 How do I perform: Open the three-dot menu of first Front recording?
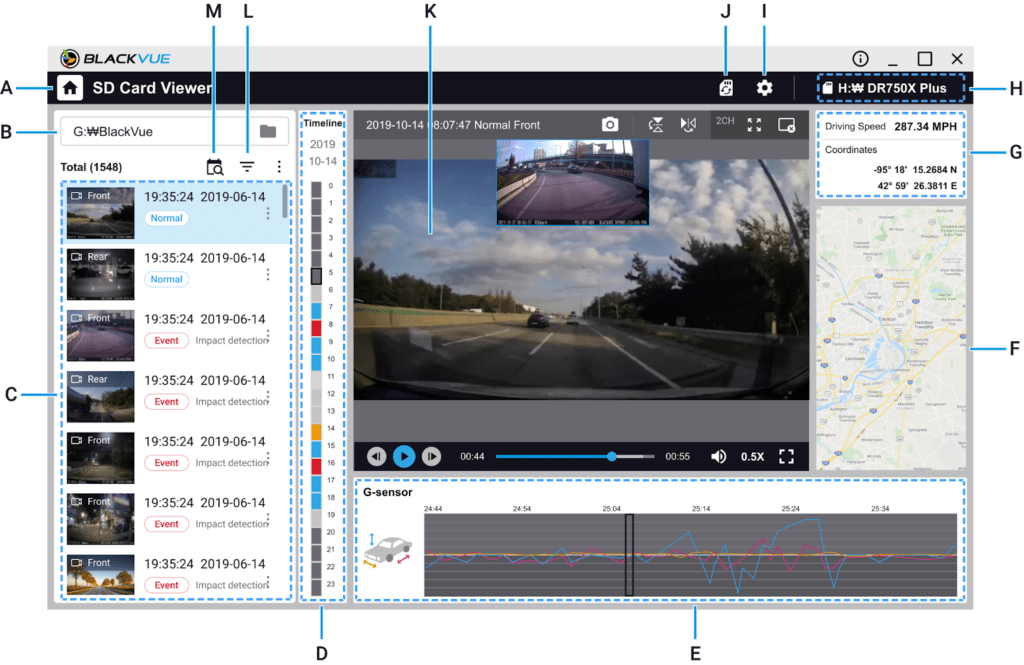(x=268, y=213)
